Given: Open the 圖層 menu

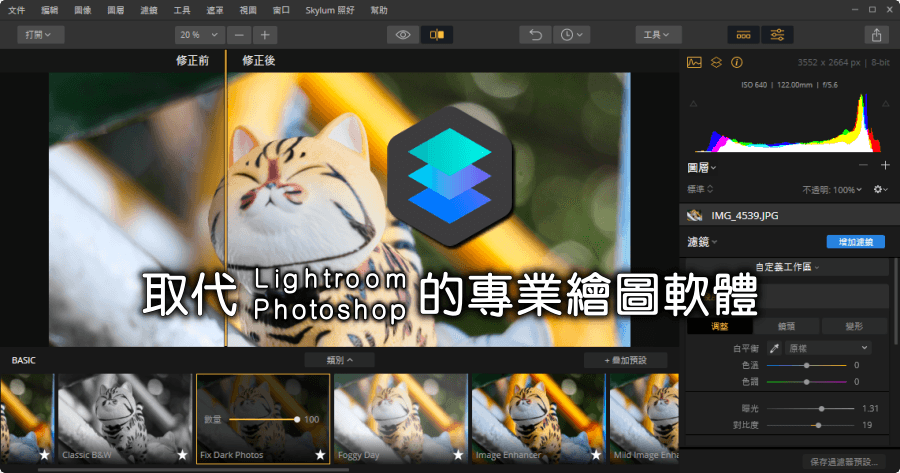Looking at the screenshot, I should click(115, 10).
